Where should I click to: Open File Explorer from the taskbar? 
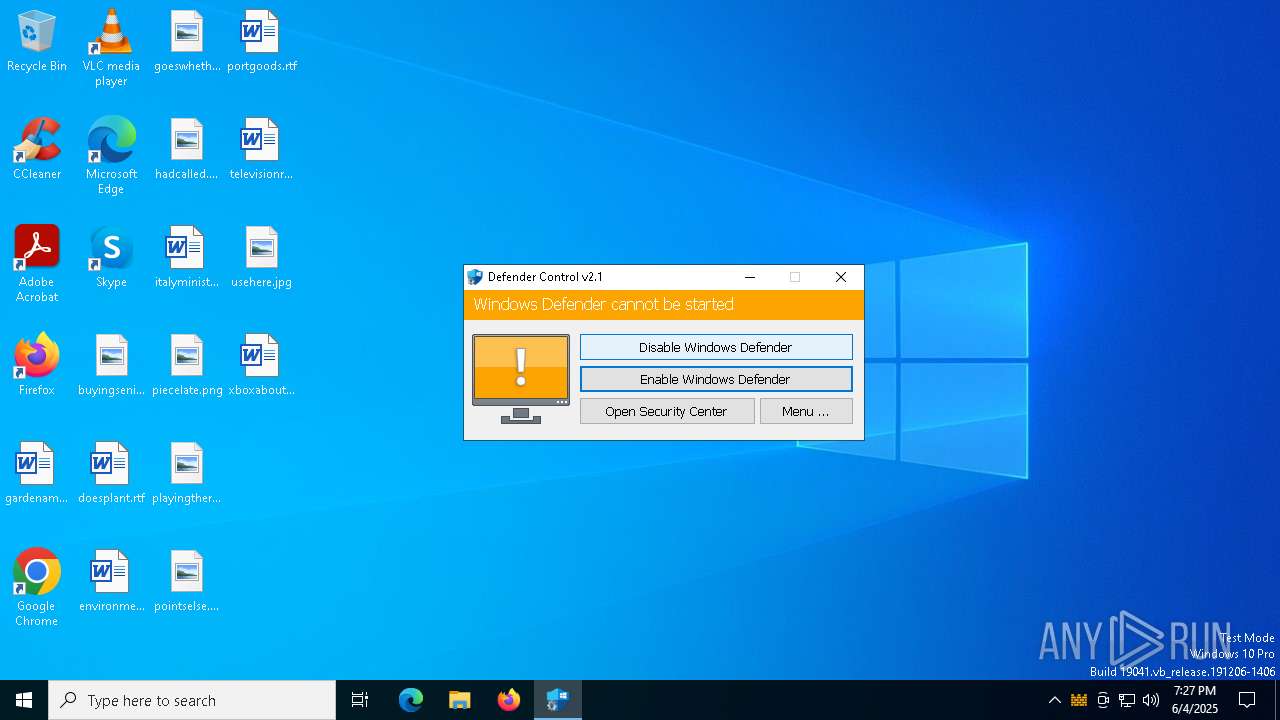point(460,700)
